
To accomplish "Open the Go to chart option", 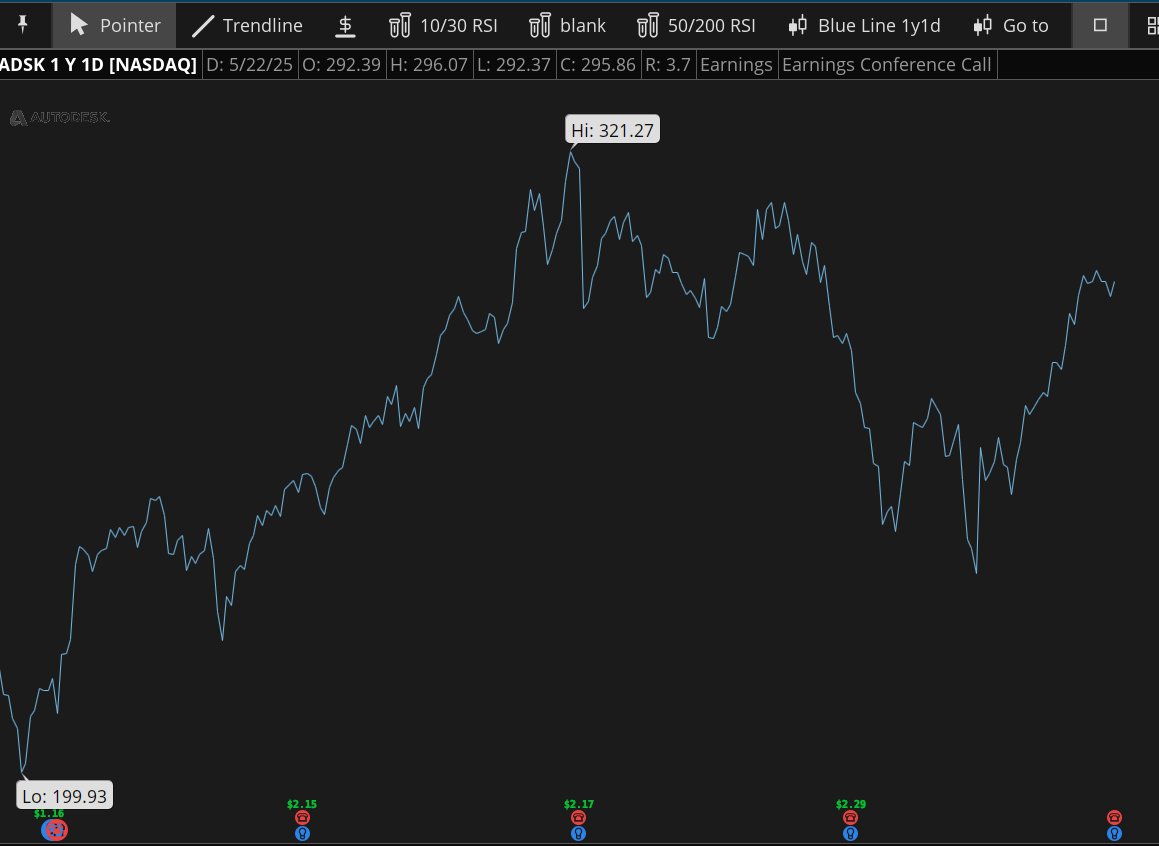I will [1011, 25].
